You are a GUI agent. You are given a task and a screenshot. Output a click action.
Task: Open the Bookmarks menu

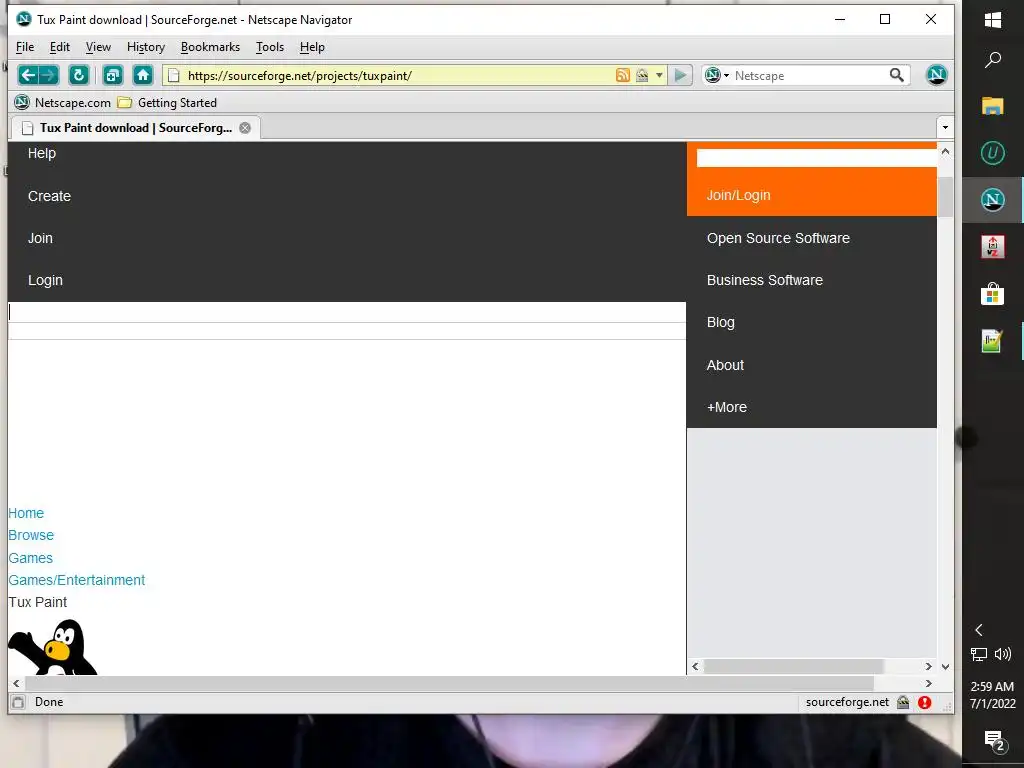coord(210,47)
